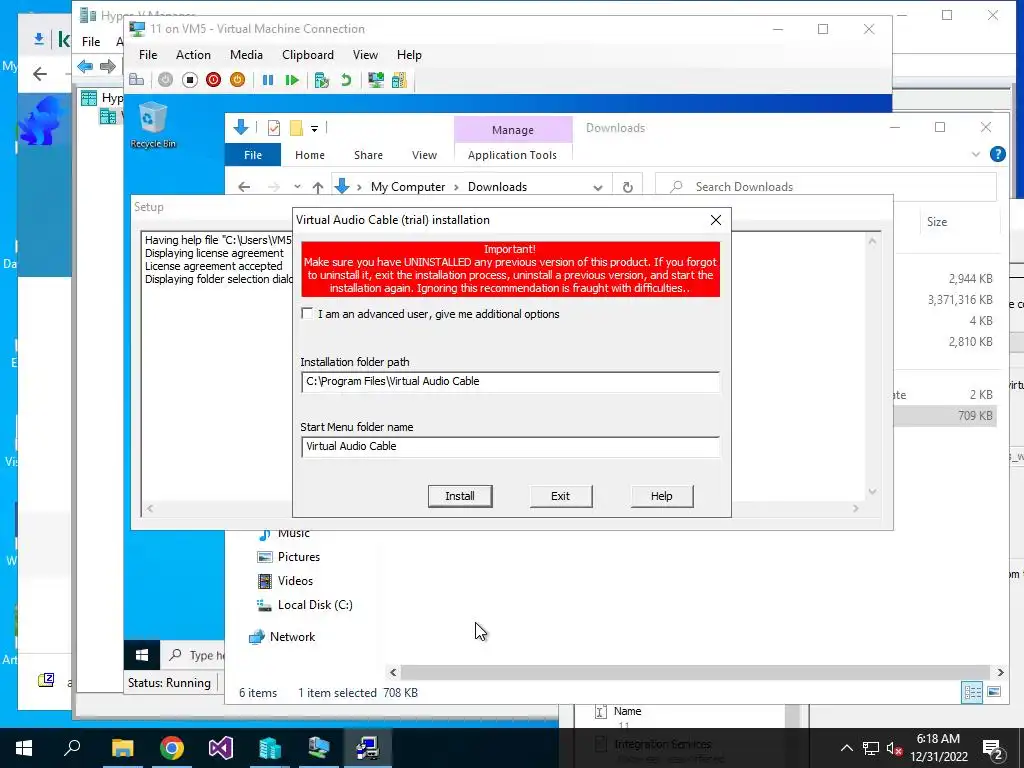Click the Install button
Image resolution: width=1024 pixels, height=768 pixels.
tap(460, 496)
